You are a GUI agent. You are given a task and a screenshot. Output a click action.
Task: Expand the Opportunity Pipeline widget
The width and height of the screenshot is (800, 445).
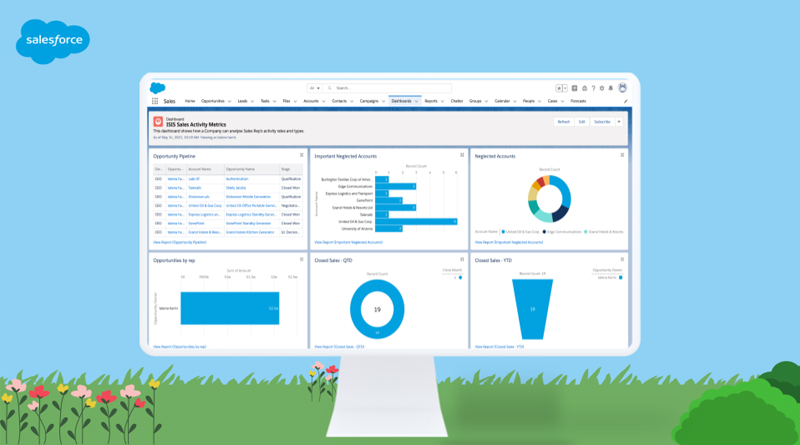(302, 155)
